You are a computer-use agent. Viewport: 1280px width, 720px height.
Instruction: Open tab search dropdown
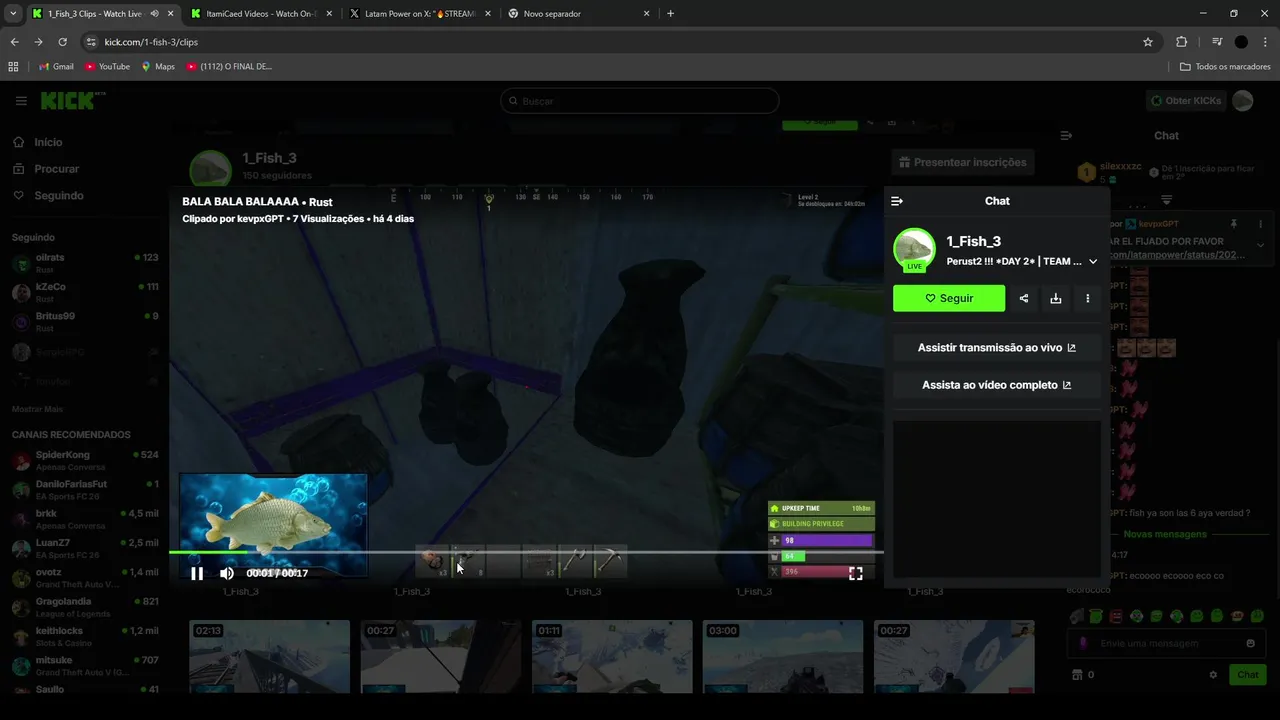[x=13, y=14]
